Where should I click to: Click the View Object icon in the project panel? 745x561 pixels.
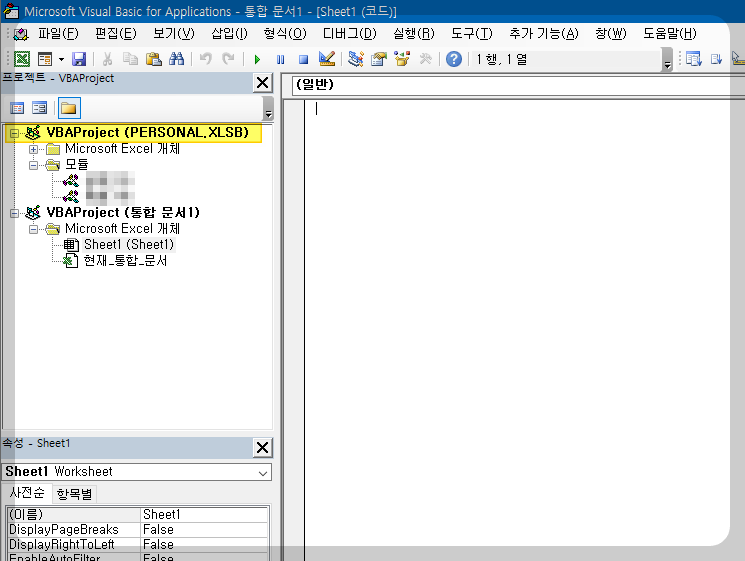coord(39,108)
